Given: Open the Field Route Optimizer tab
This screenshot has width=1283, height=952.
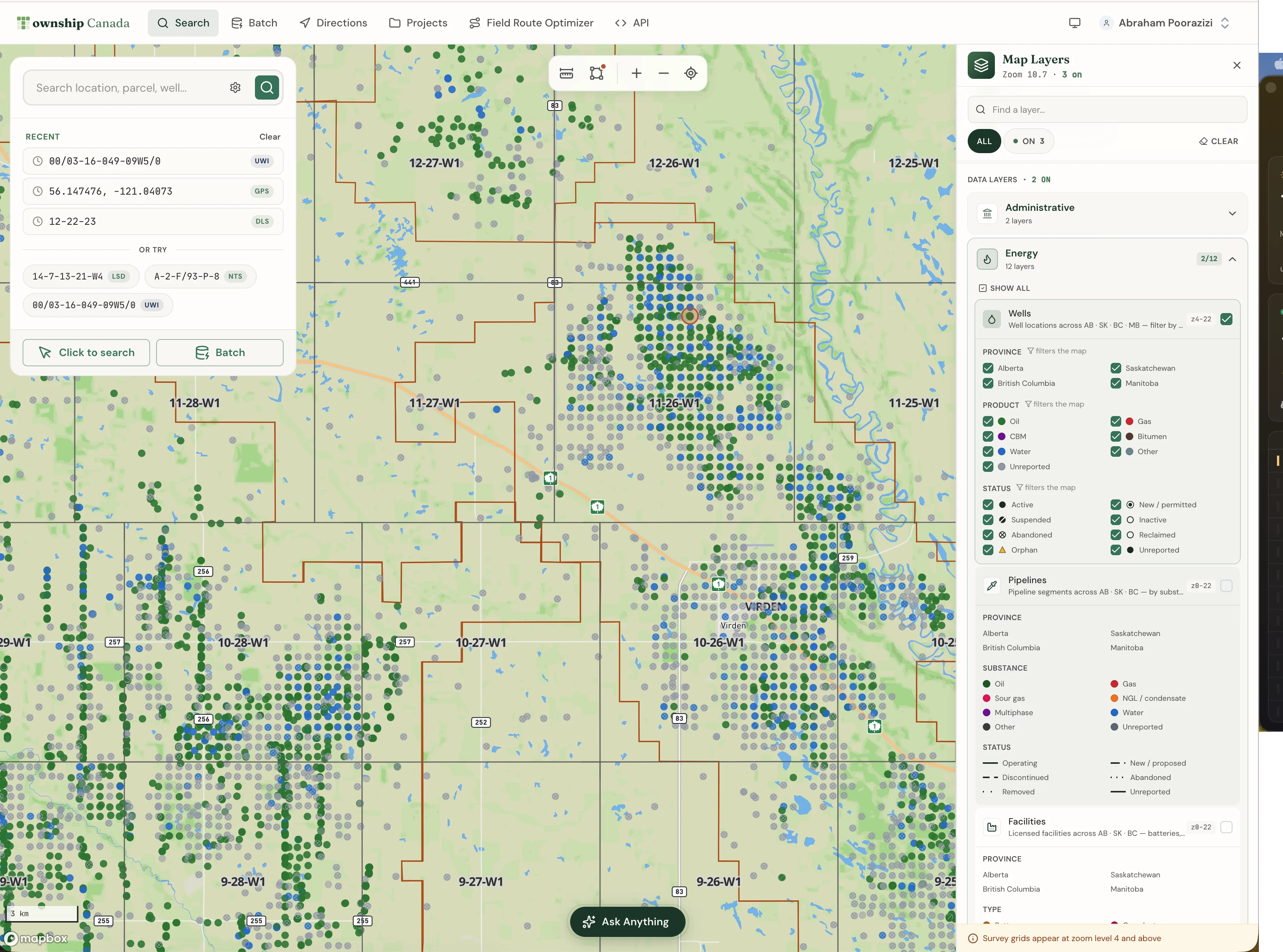Looking at the screenshot, I should pos(531,23).
